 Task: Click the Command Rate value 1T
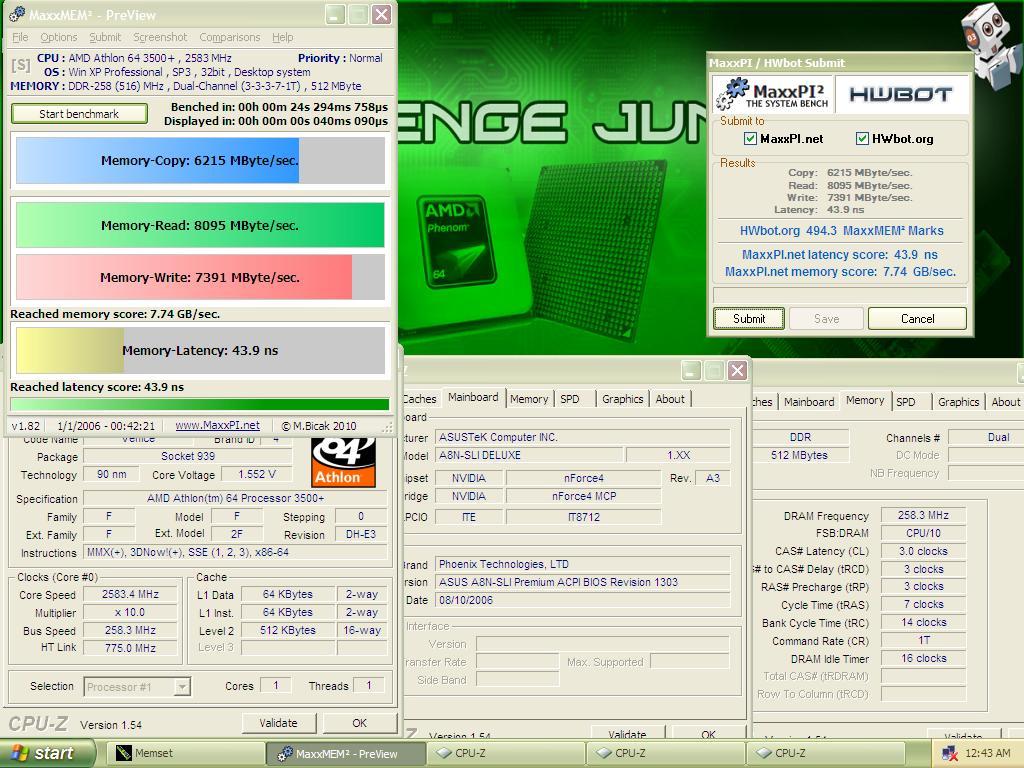click(923, 641)
